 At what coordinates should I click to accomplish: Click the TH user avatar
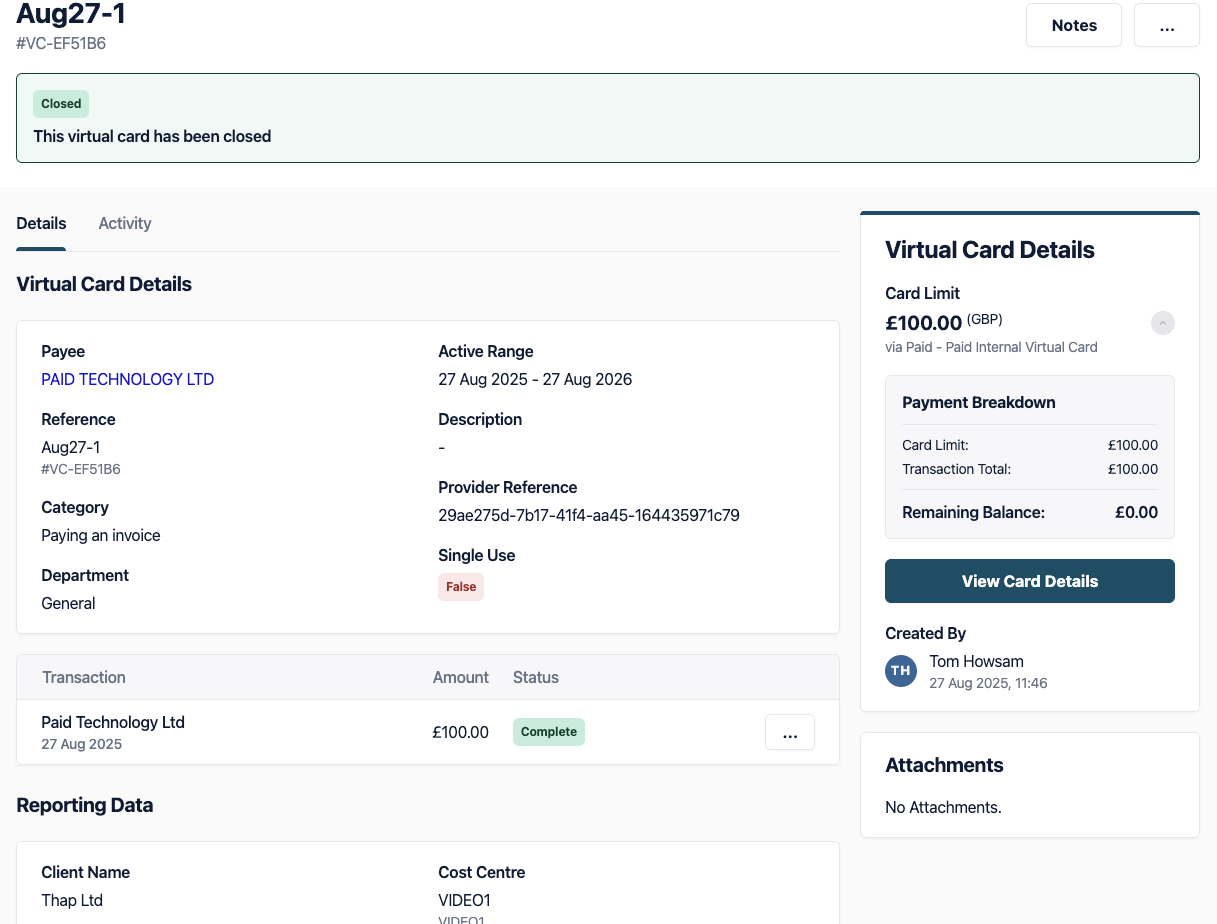tap(901, 671)
